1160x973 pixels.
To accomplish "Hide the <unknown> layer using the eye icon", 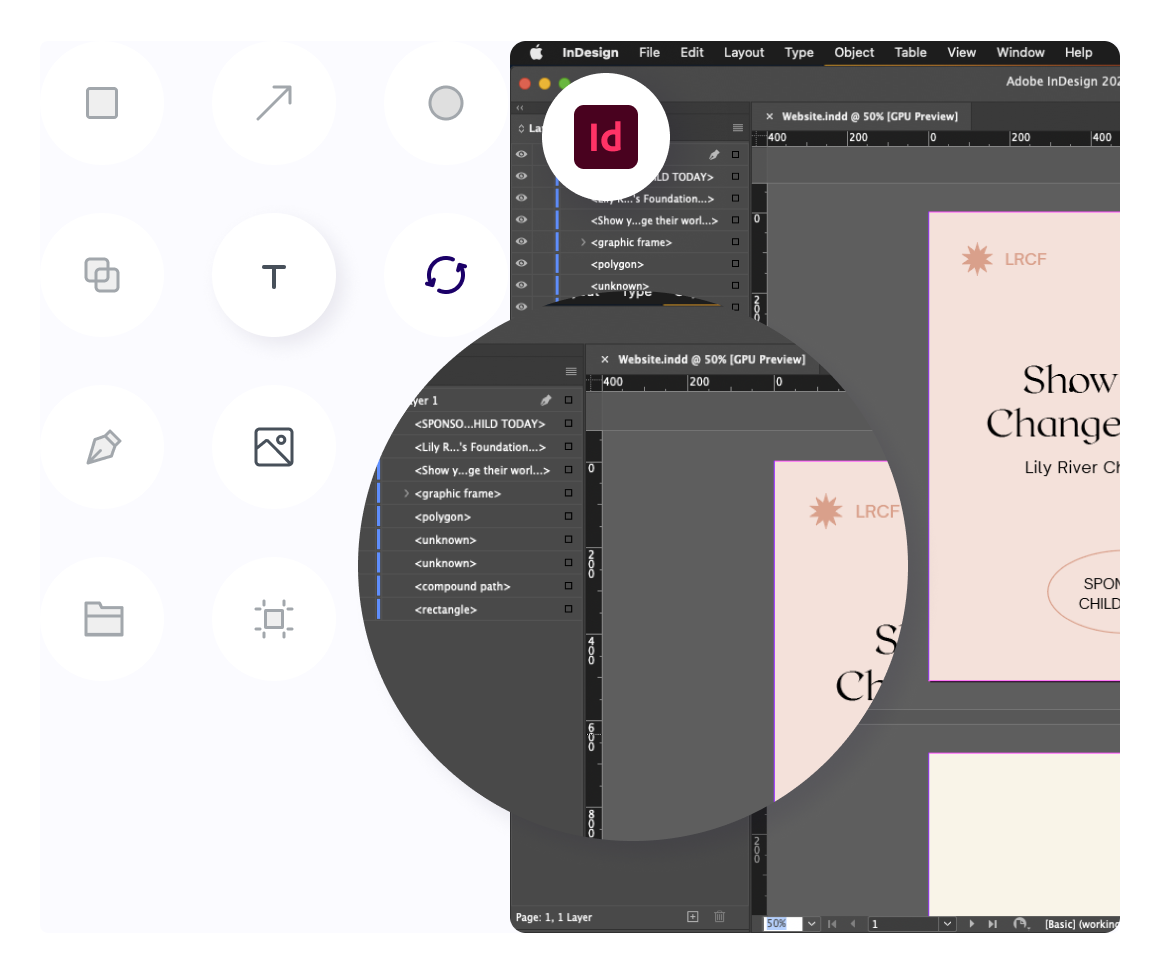I will 521,285.
